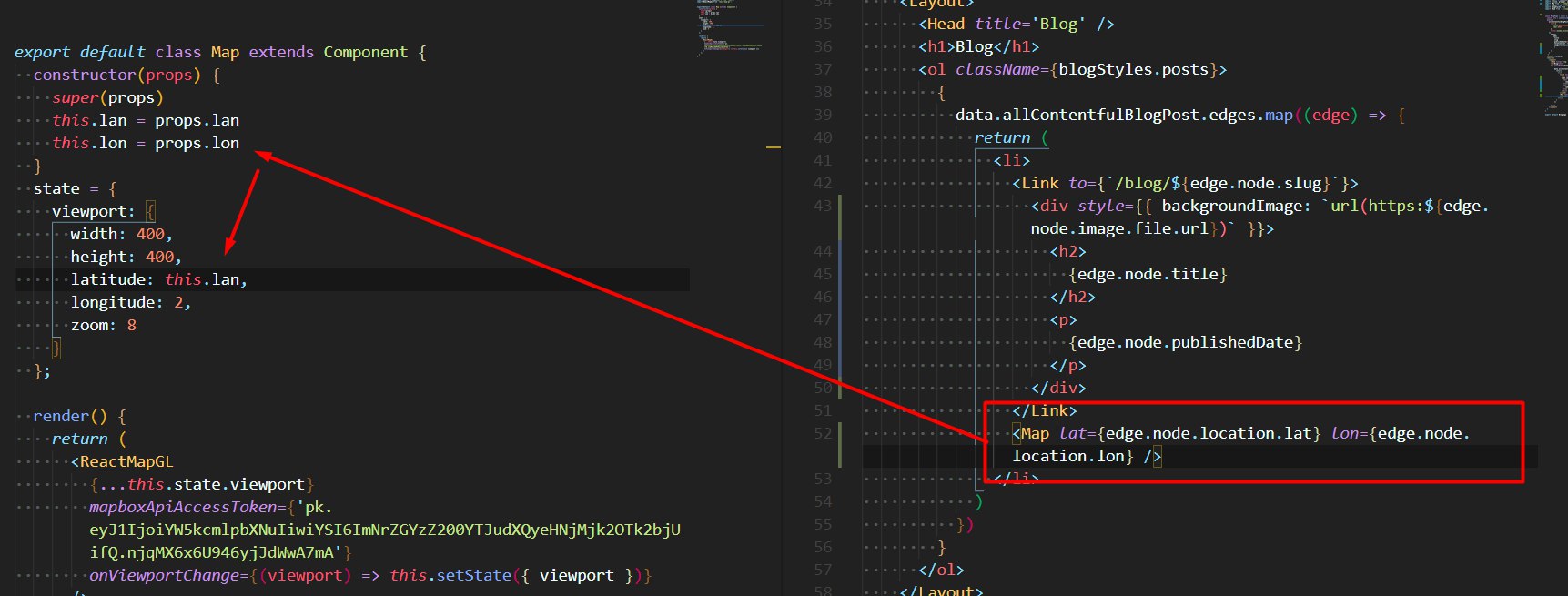Click the '</h2>' closing tag
The height and width of the screenshot is (596, 1568).
(x=1073, y=297)
